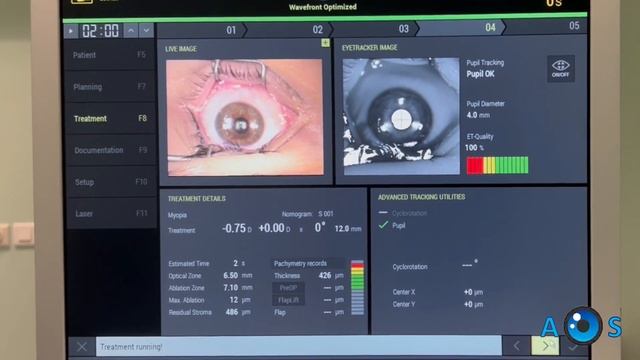Click the ET-Quality color bar
The image size is (640, 360).
pos(498,165)
